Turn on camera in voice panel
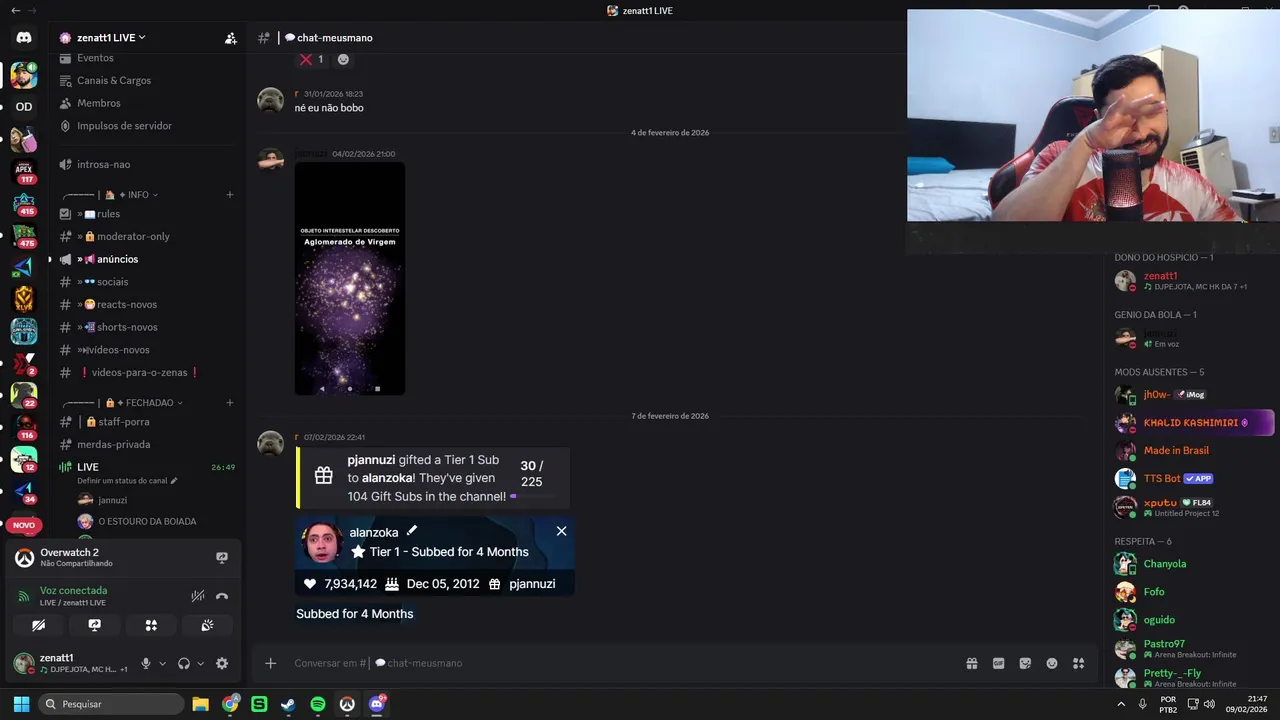This screenshot has height=720, width=1280. point(38,625)
